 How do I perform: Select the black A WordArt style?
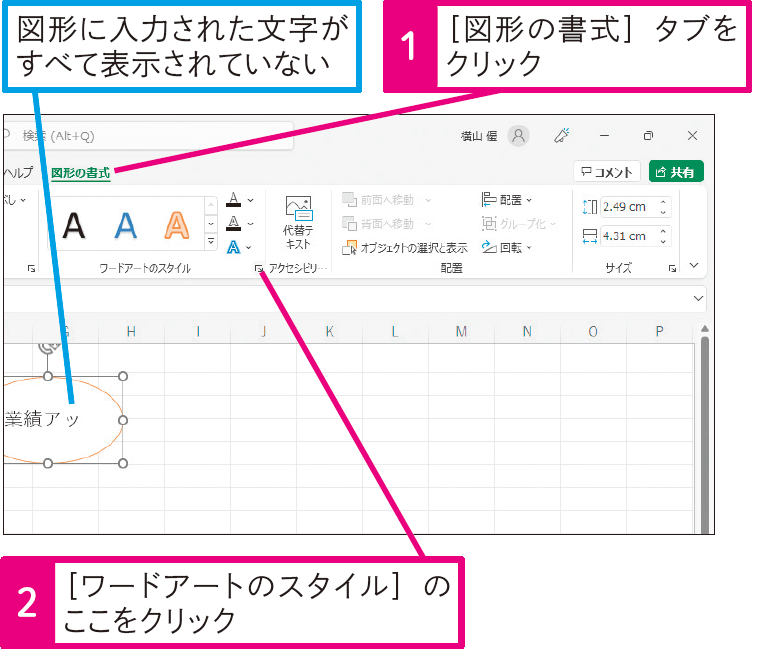point(73,226)
